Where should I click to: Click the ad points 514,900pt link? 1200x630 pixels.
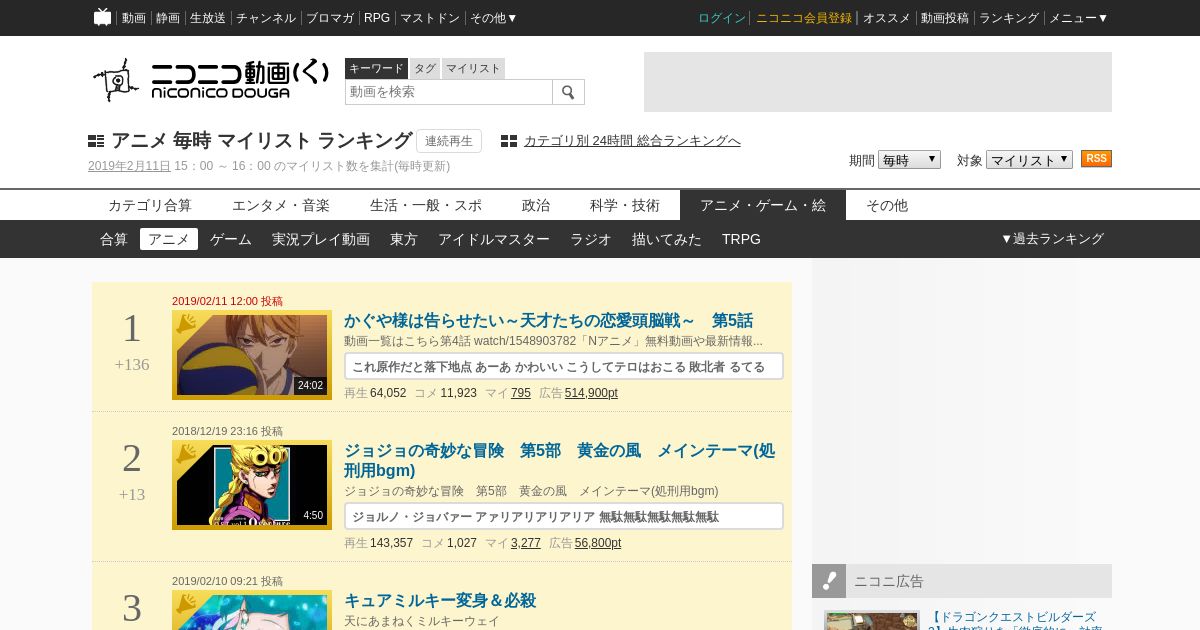click(x=591, y=393)
